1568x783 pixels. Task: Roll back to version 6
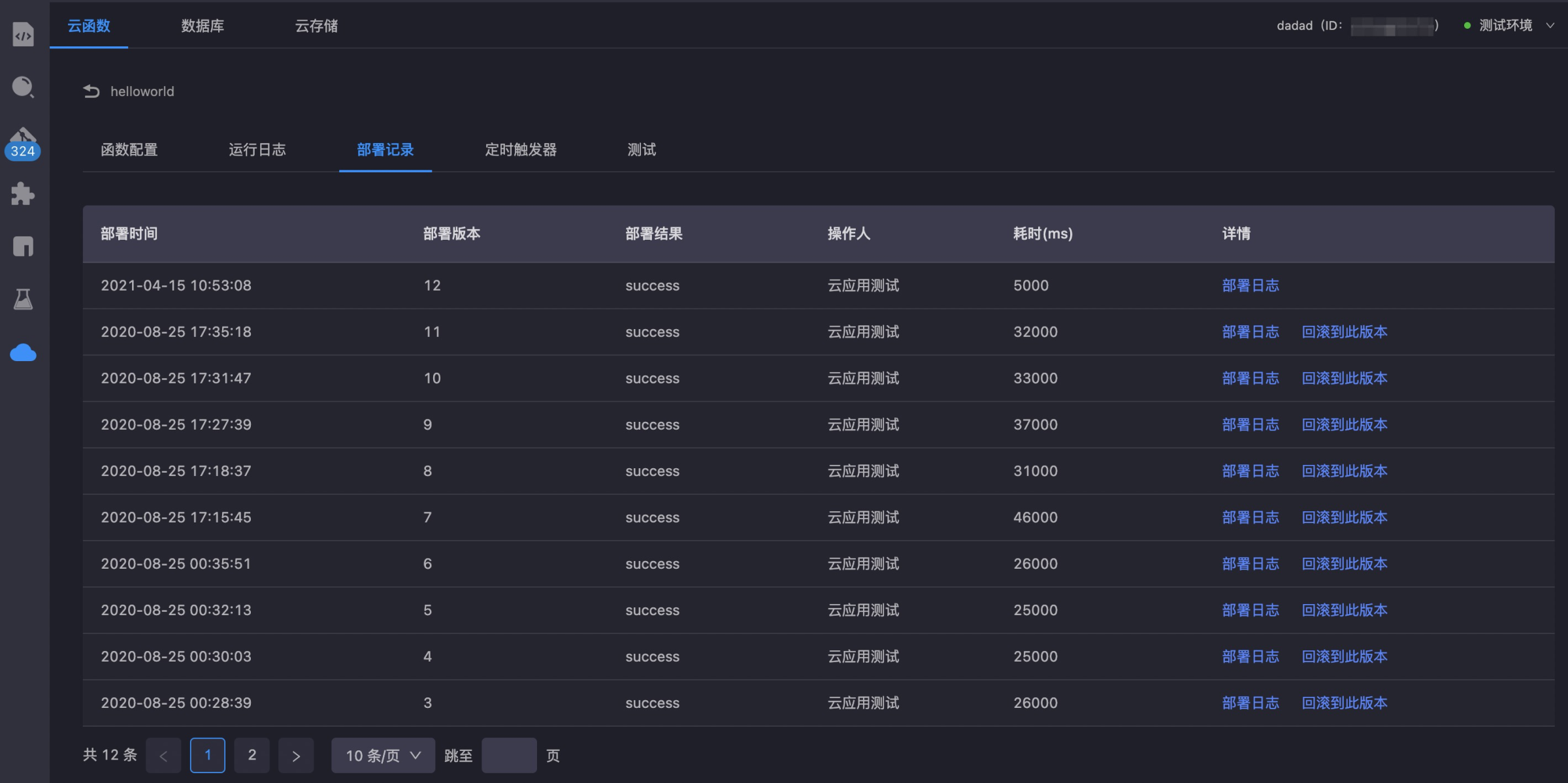(x=1345, y=564)
